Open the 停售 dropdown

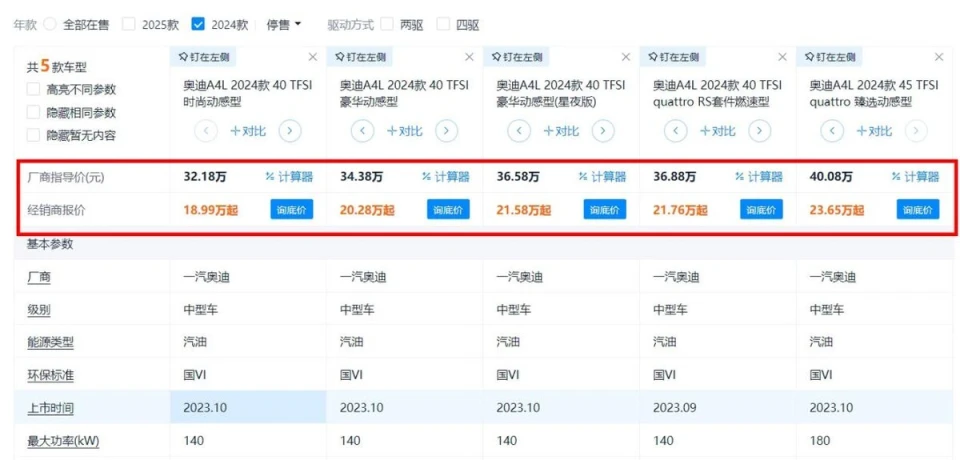click(284, 25)
